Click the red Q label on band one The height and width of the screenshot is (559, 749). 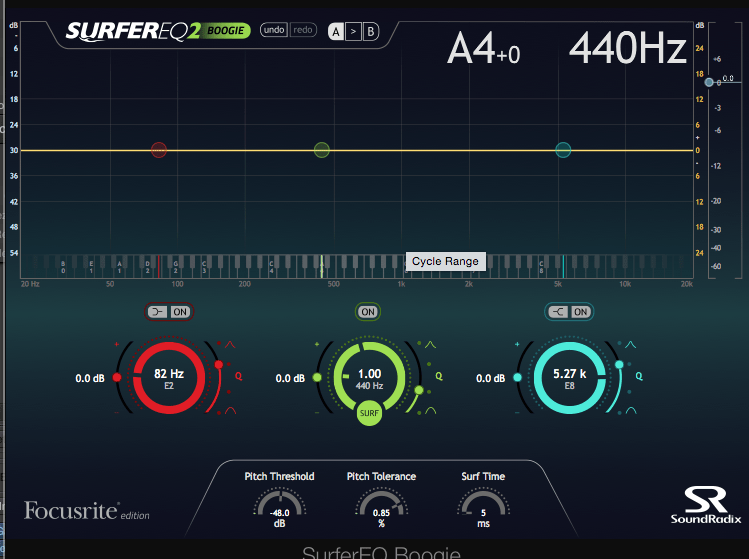[x=238, y=376]
